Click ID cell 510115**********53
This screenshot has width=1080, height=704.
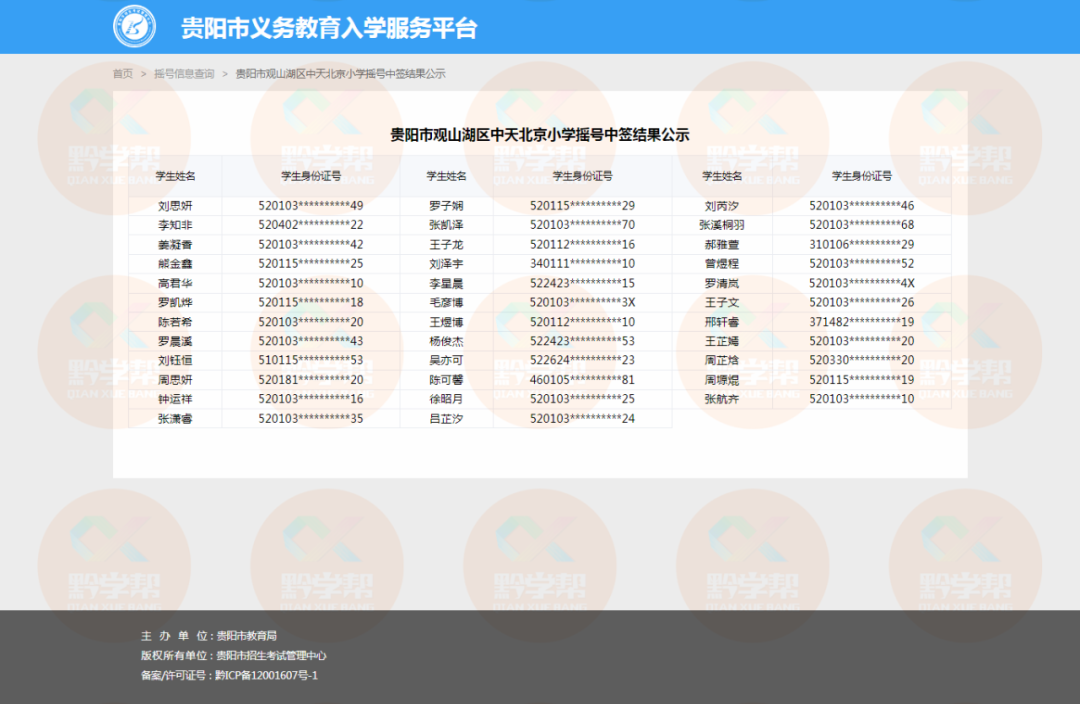pos(311,360)
